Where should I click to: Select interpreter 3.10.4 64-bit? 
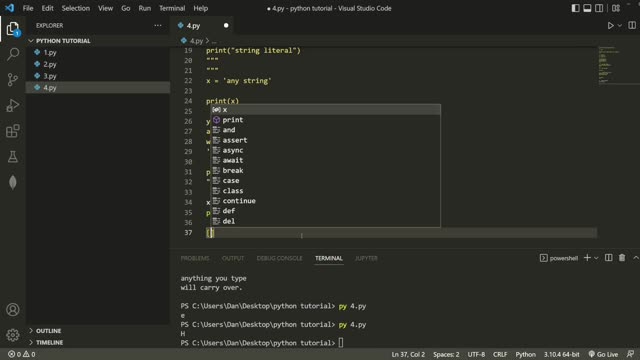561,354
